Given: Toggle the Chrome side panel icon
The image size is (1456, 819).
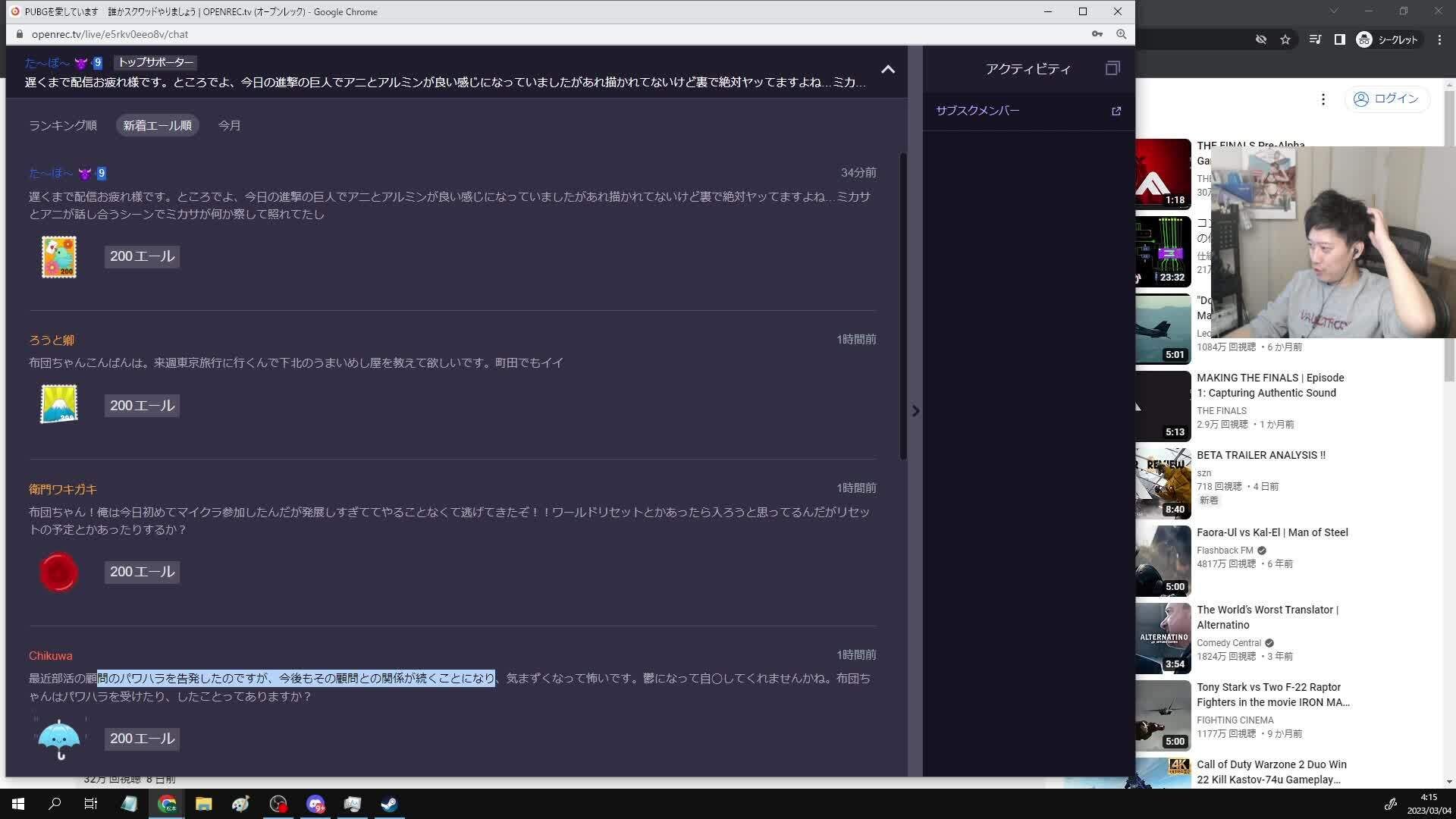Looking at the screenshot, I should 1340,39.
